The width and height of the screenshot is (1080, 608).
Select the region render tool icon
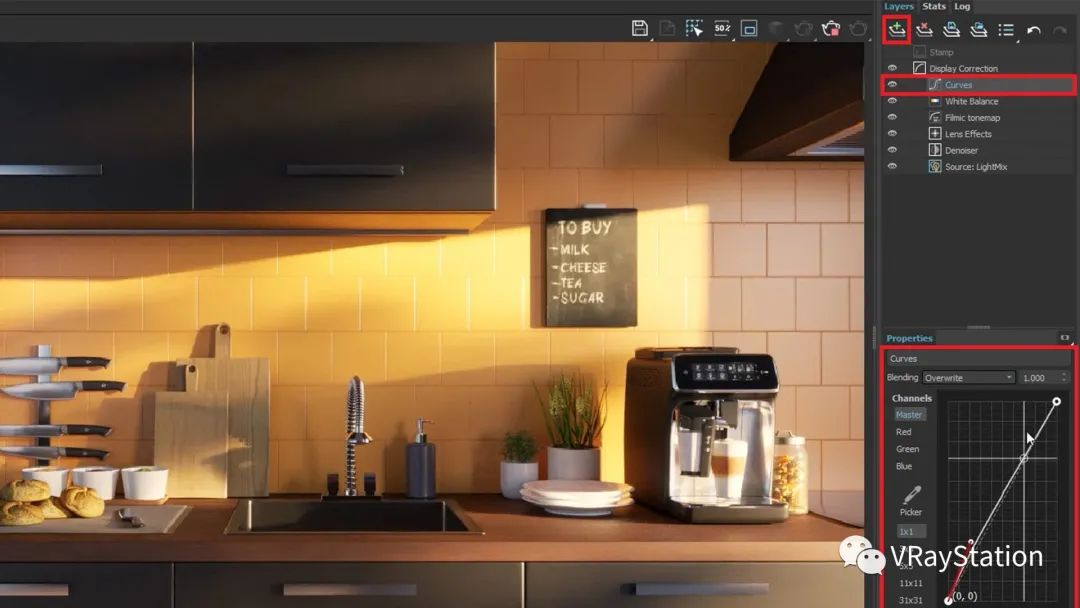tap(694, 29)
